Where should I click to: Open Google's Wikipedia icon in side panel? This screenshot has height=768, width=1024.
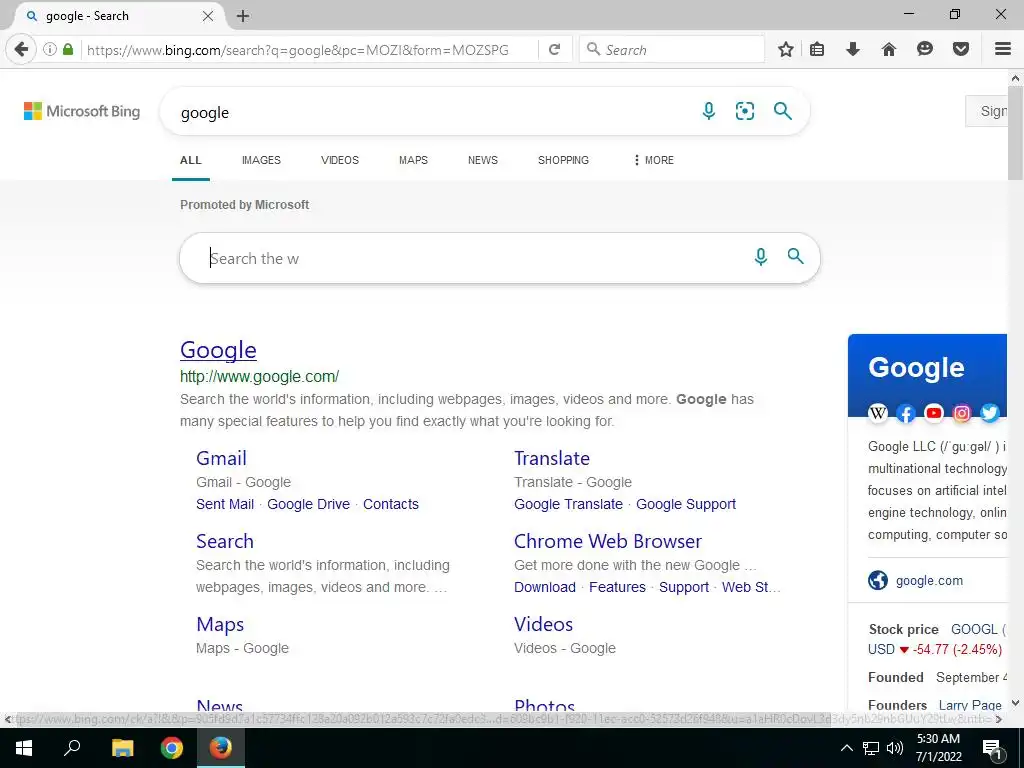pyautogui.click(x=878, y=413)
